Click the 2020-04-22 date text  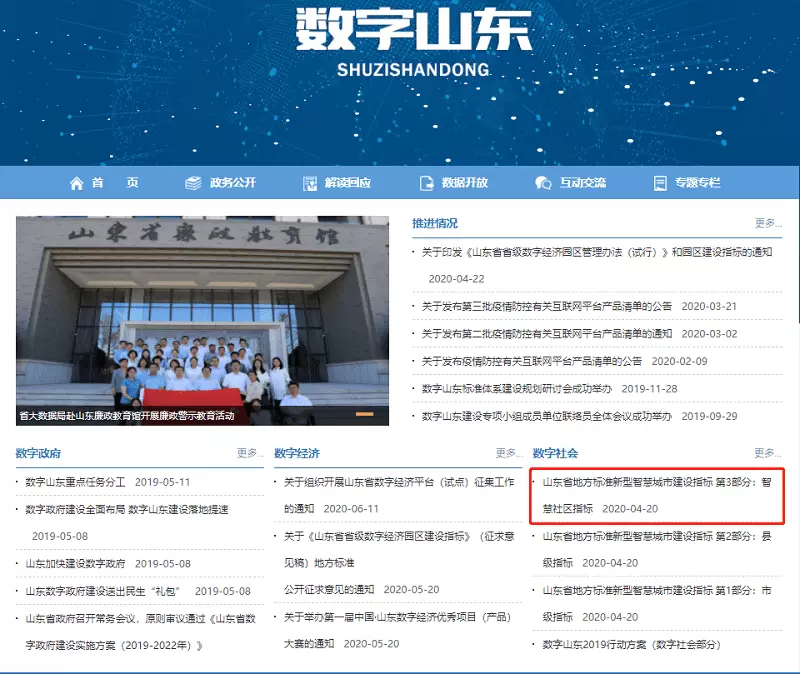456,279
